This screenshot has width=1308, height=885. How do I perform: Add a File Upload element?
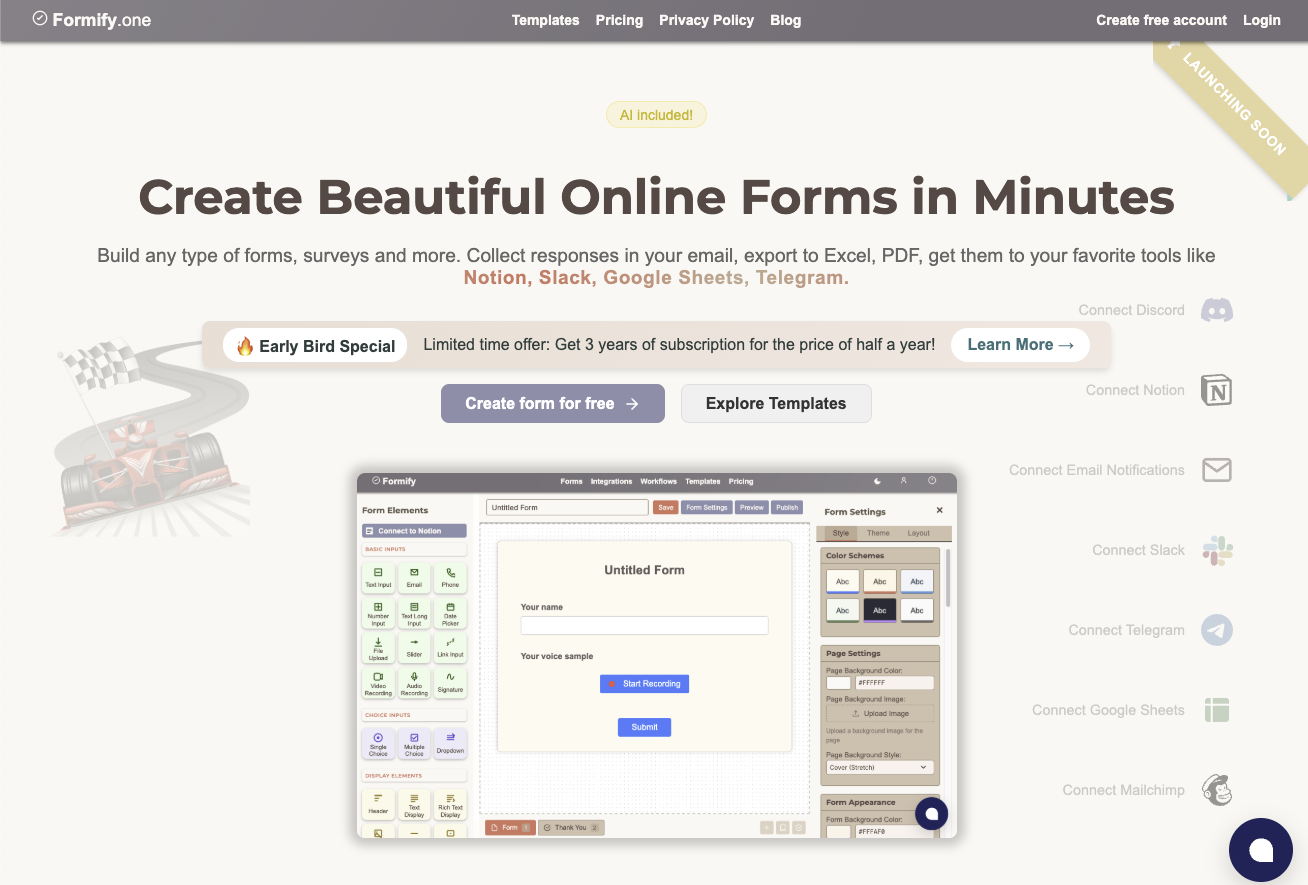pyautogui.click(x=378, y=647)
